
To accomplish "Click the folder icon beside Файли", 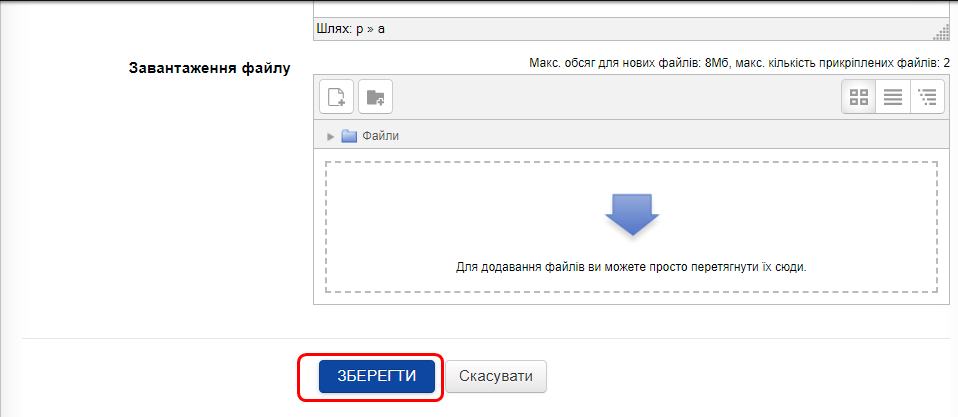I will pyautogui.click(x=349, y=136).
